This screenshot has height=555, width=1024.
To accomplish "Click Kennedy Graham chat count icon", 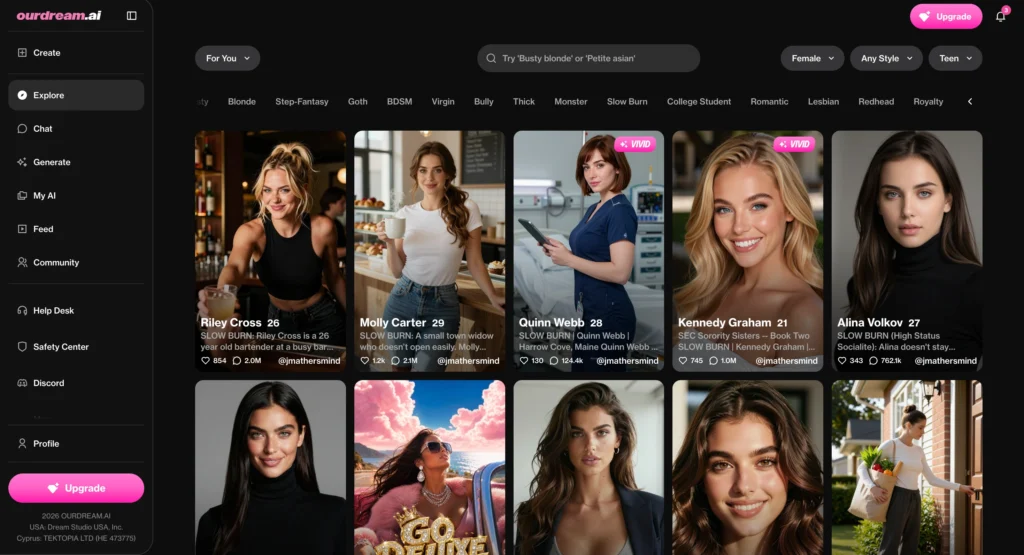I will click(713, 360).
